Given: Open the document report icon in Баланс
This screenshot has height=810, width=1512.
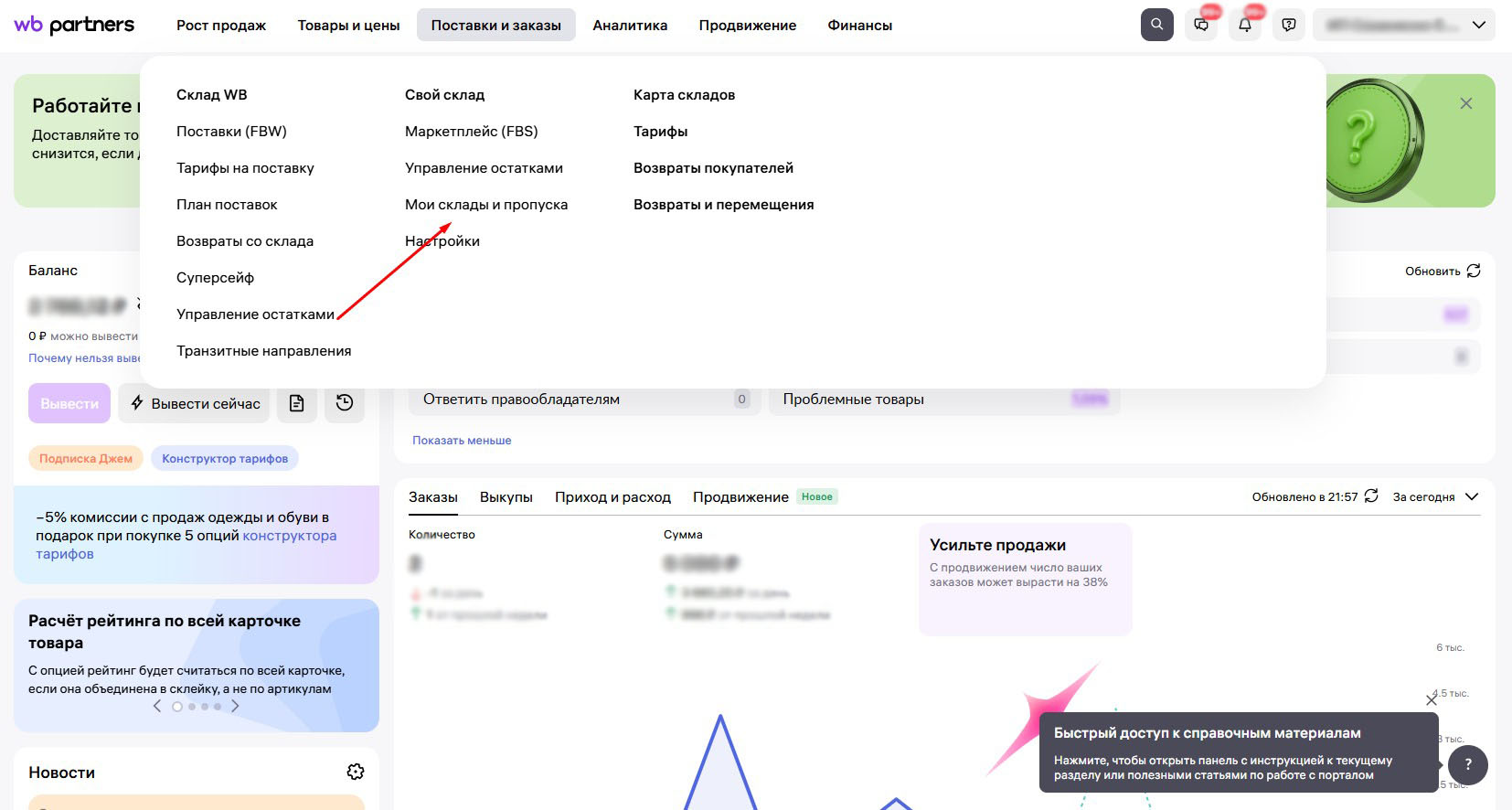Looking at the screenshot, I should [x=297, y=403].
